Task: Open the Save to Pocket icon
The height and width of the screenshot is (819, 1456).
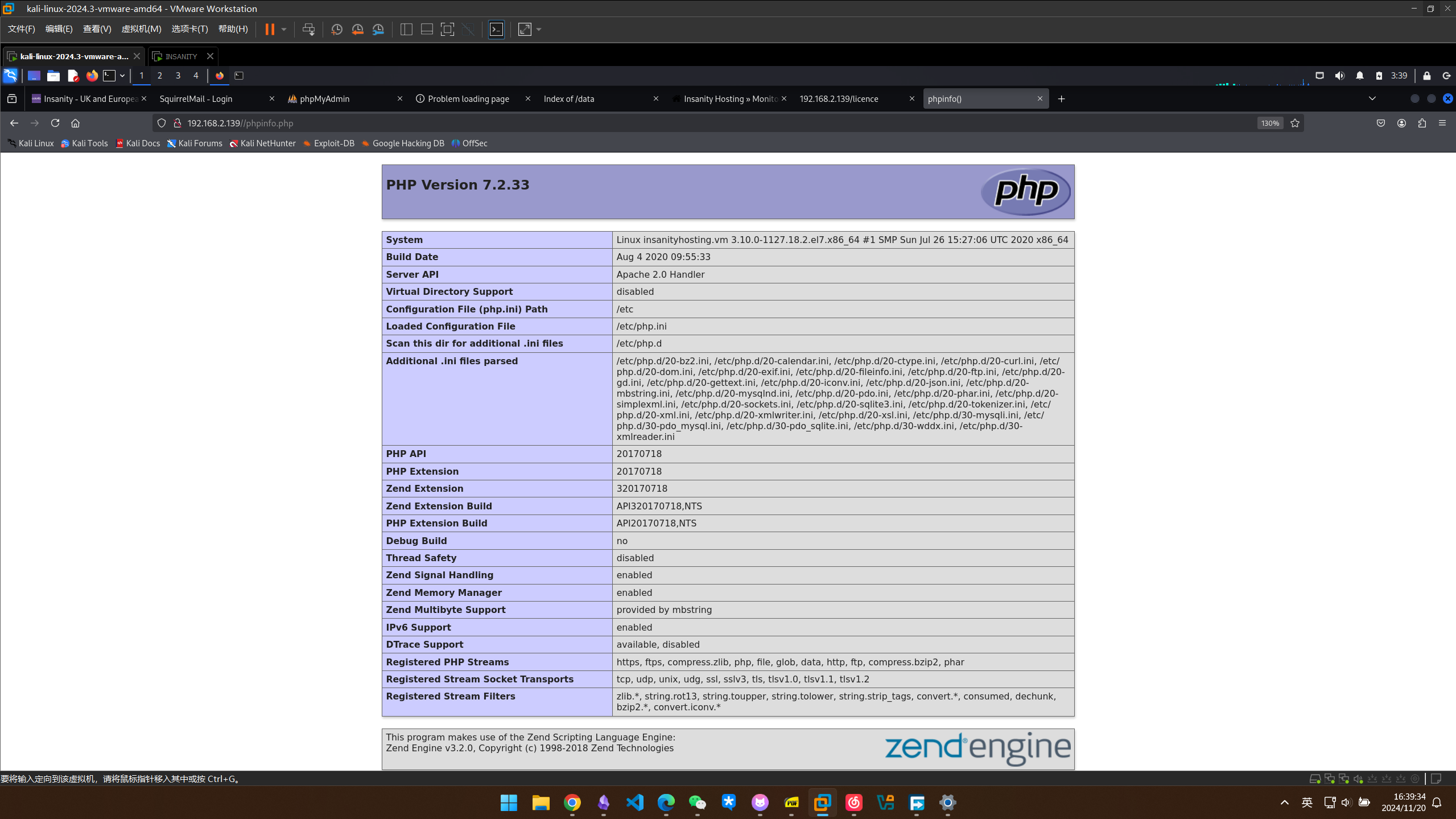Action: click(1381, 123)
